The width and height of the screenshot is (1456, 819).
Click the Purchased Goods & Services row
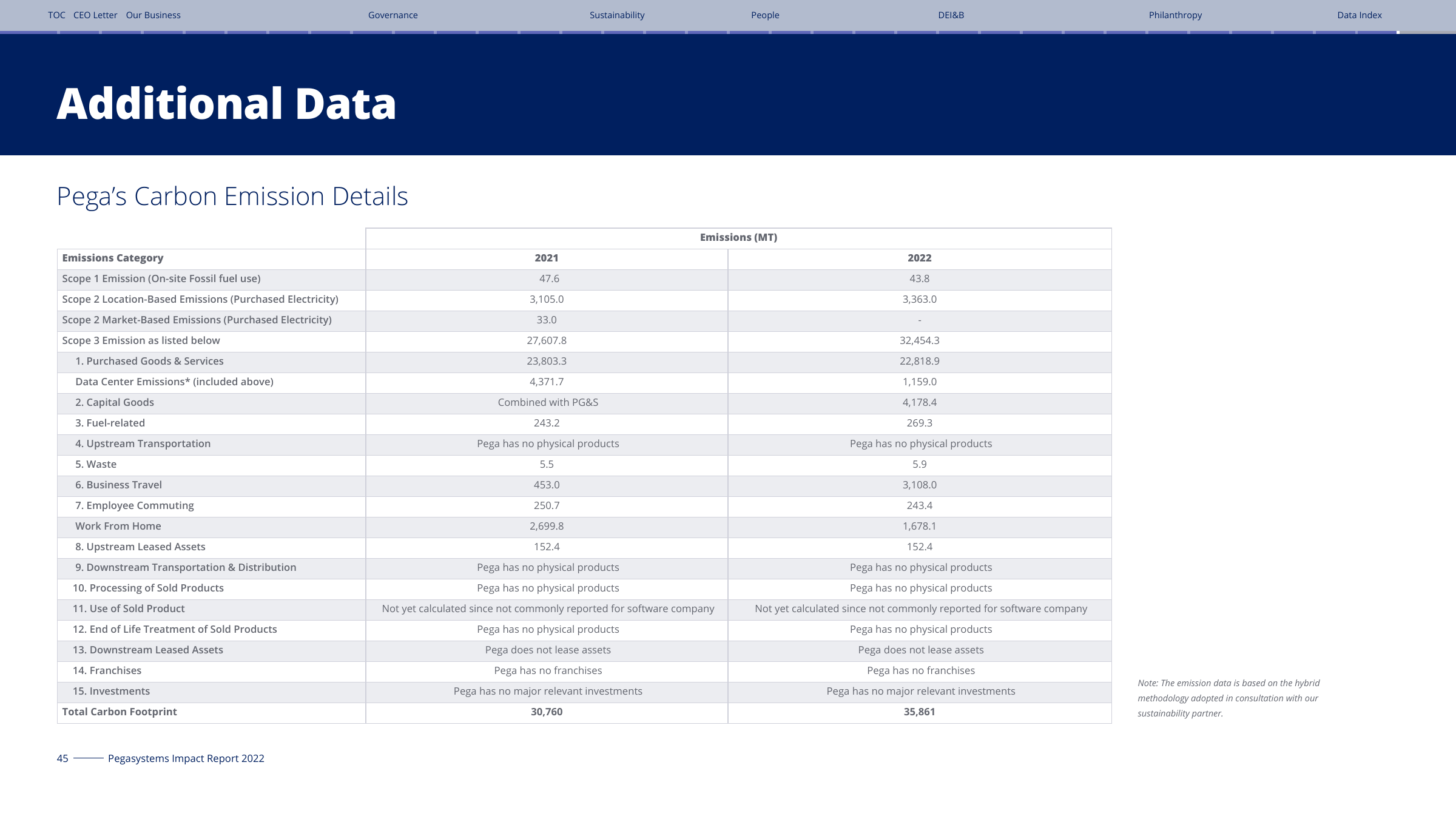[x=149, y=361]
